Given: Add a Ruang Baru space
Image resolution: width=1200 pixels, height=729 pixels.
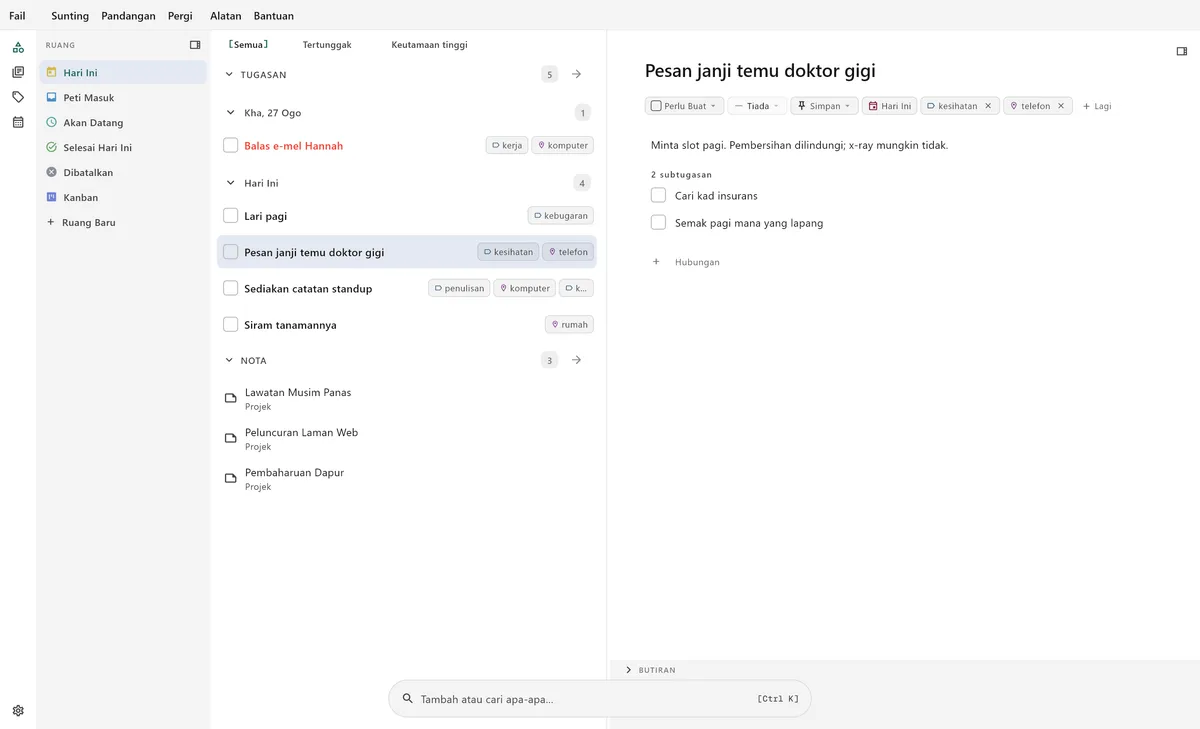Looking at the screenshot, I should (123, 223).
